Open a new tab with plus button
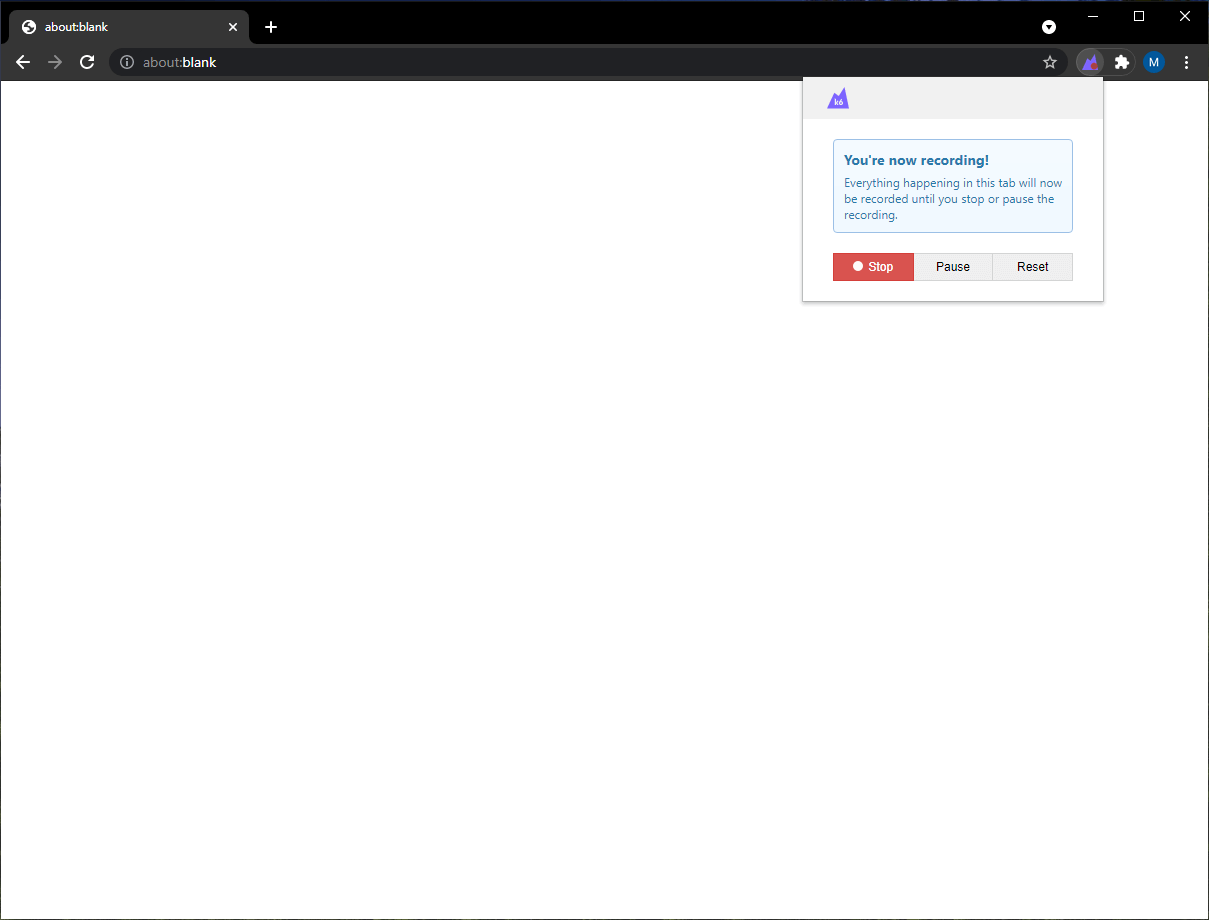The image size is (1209, 920). click(x=271, y=27)
